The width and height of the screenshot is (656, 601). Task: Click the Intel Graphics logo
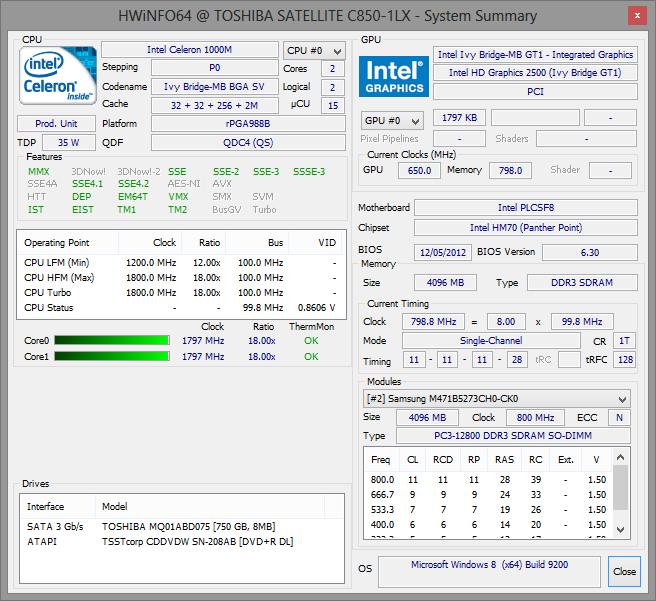click(x=394, y=77)
